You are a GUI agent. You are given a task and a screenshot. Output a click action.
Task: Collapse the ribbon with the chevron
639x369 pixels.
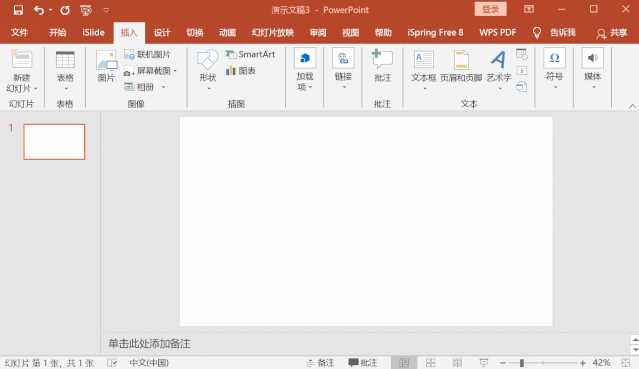coord(632,106)
